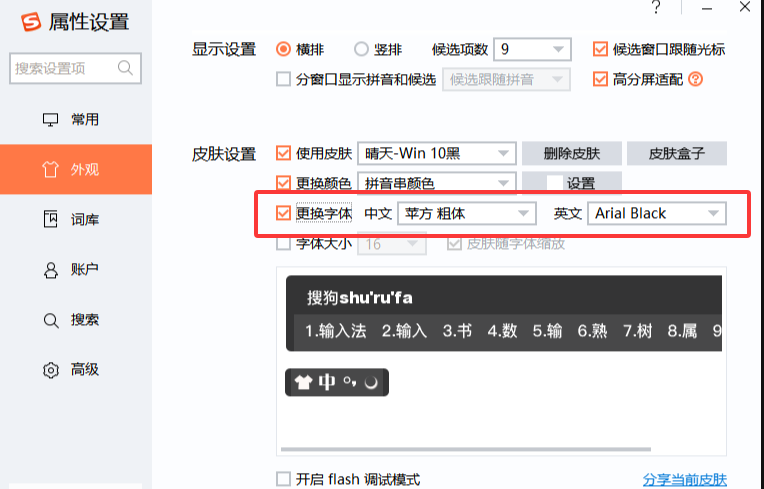Click the Sogou logo in title bar
This screenshot has height=489, width=764.
pos(31,22)
